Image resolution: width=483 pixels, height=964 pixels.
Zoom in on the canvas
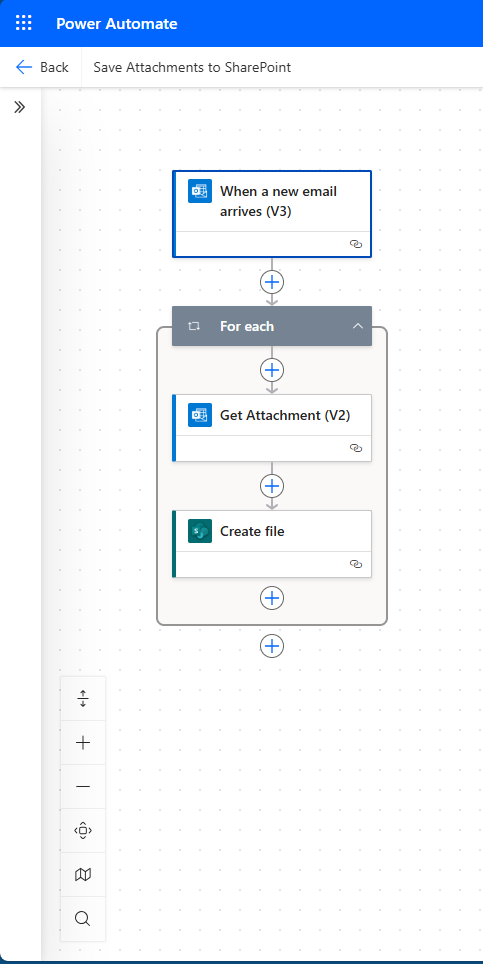click(x=83, y=743)
